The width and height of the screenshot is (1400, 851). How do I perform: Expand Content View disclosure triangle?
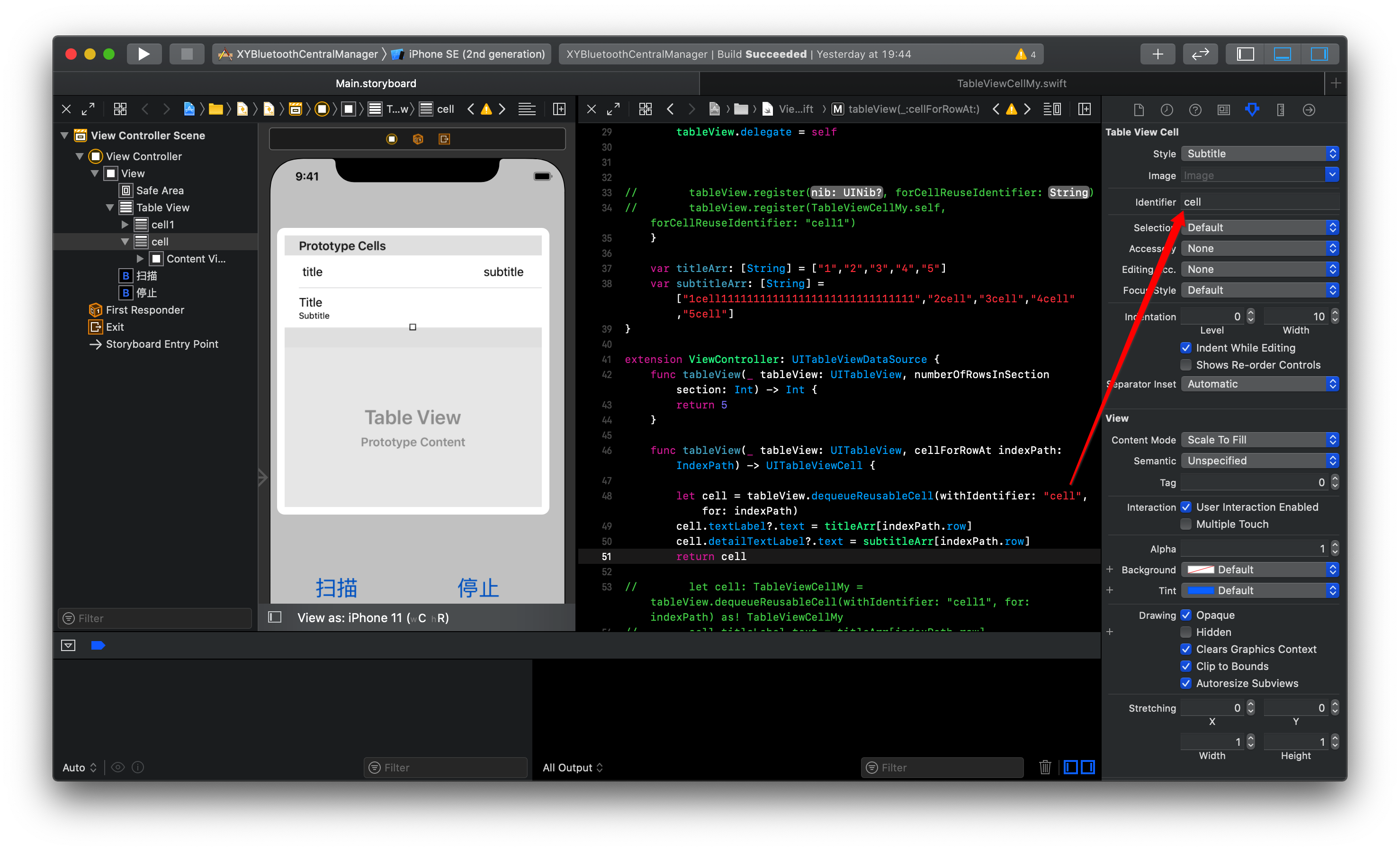click(x=140, y=259)
